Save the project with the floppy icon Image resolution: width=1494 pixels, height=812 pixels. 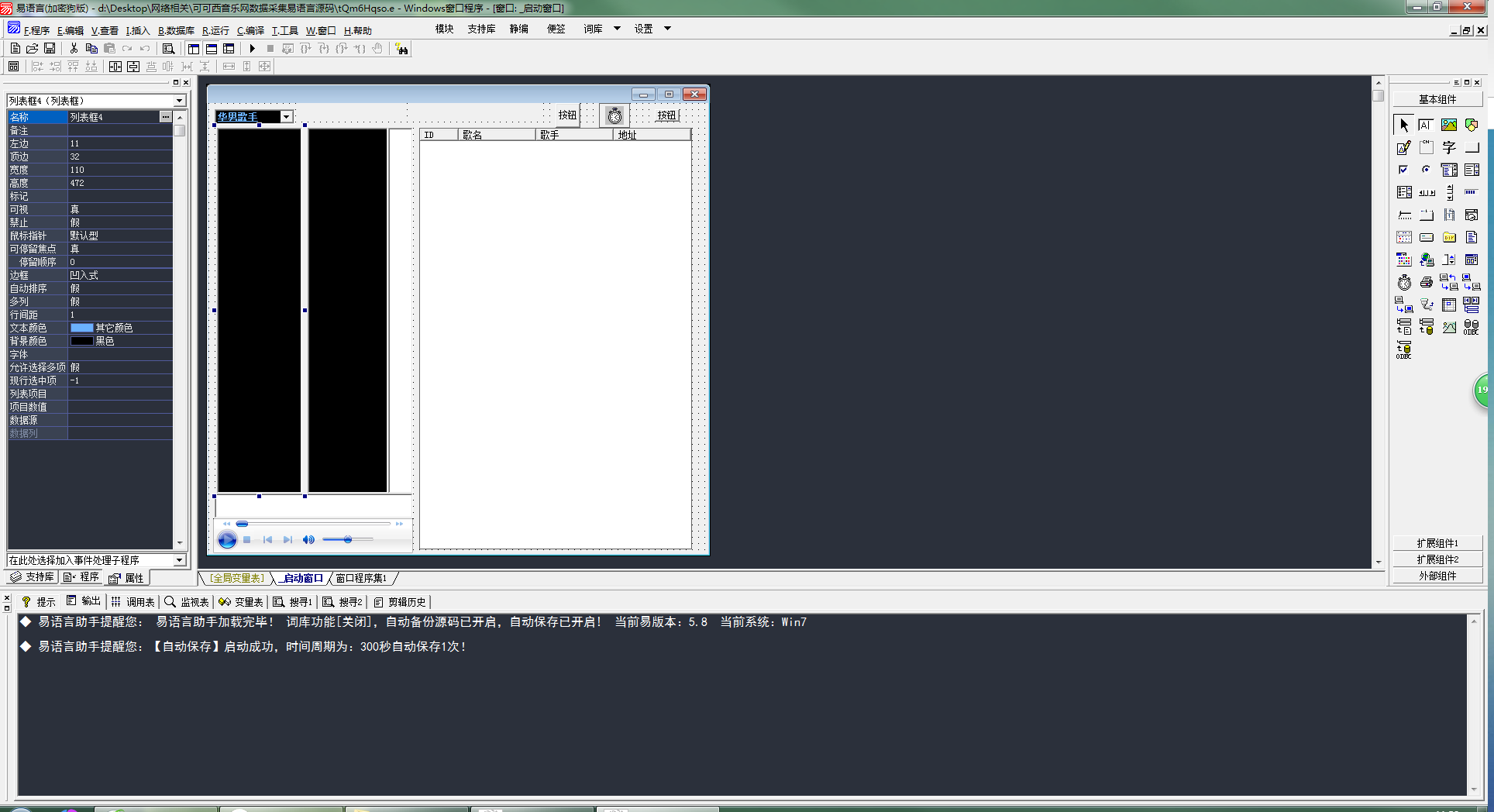point(49,48)
